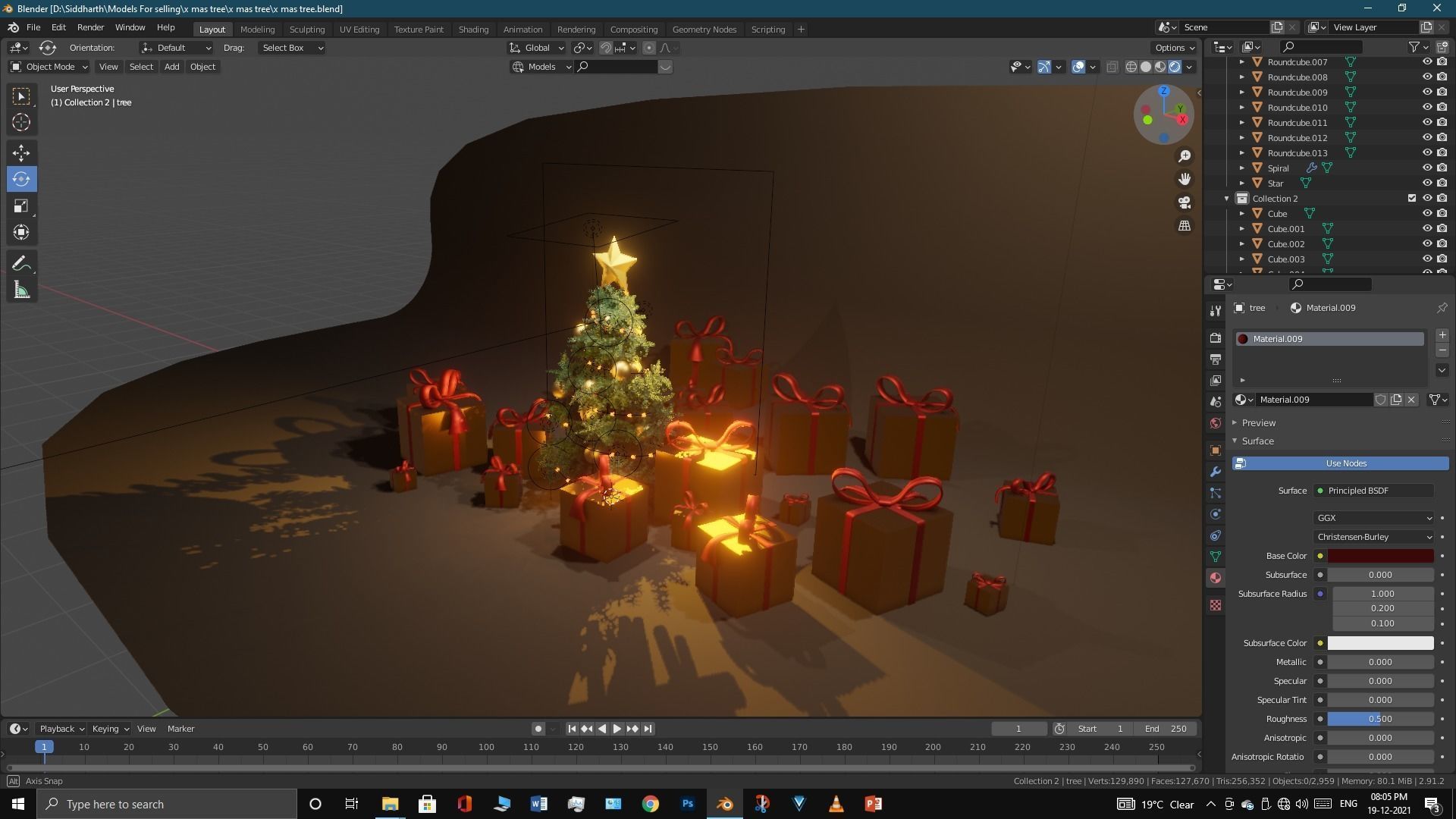Hide Cube.001 in viewport
The width and height of the screenshot is (1456, 819).
[x=1426, y=229]
